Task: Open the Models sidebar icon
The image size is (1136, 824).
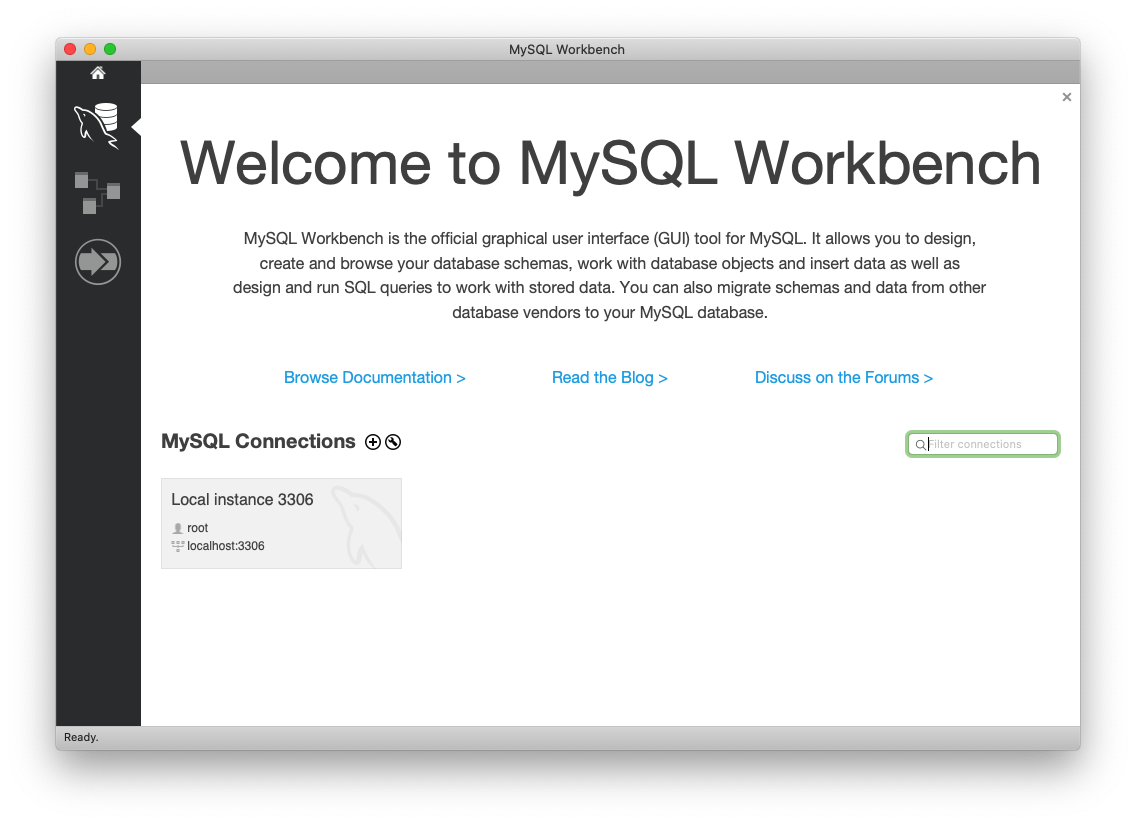Action: [97, 193]
